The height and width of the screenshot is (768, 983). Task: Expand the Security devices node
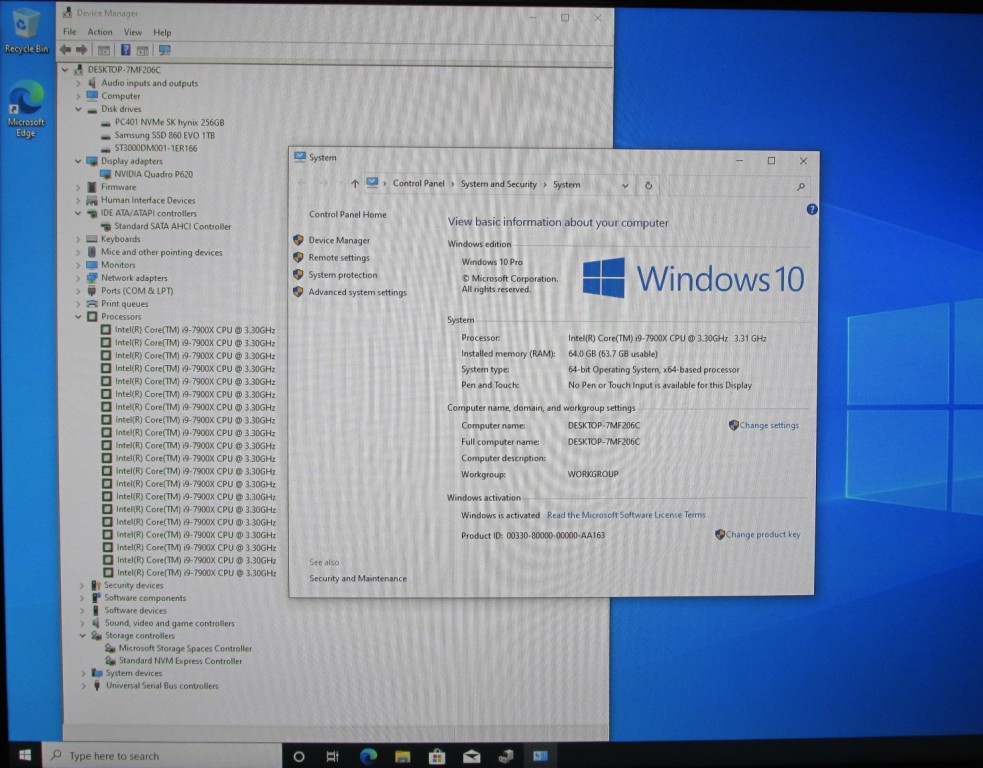[x=81, y=585]
